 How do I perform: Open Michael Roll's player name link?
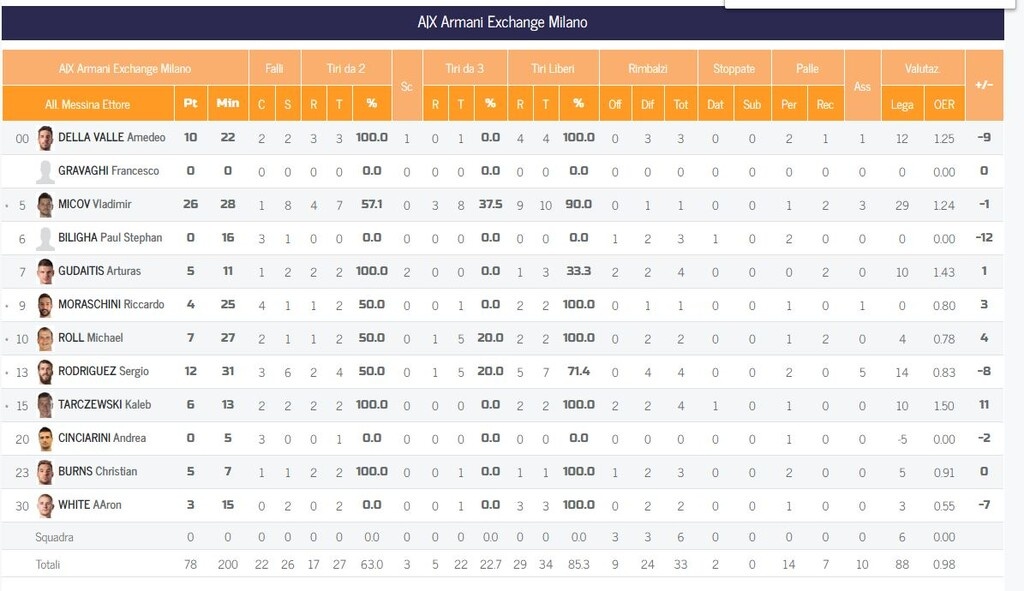[90, 338]
